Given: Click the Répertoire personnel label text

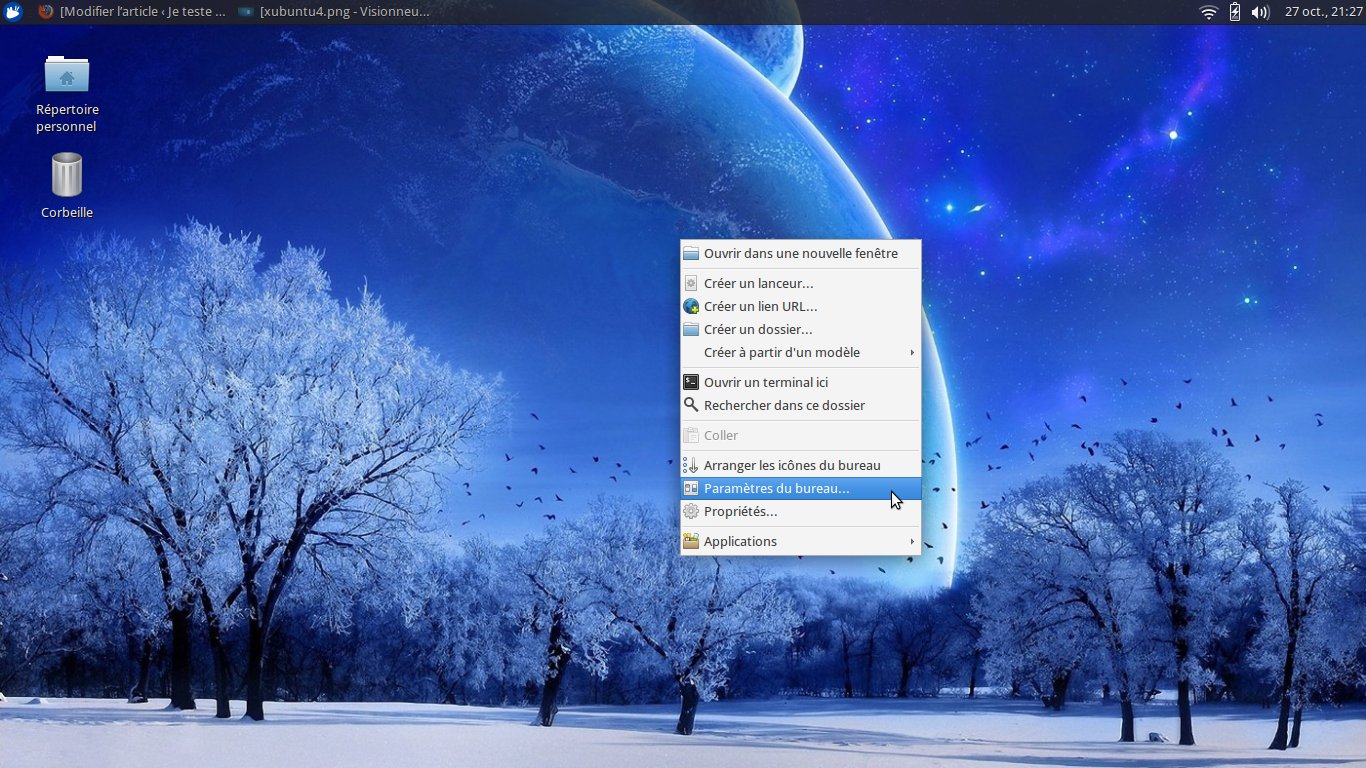Looking at the screenshot, I should pos(67,118).
